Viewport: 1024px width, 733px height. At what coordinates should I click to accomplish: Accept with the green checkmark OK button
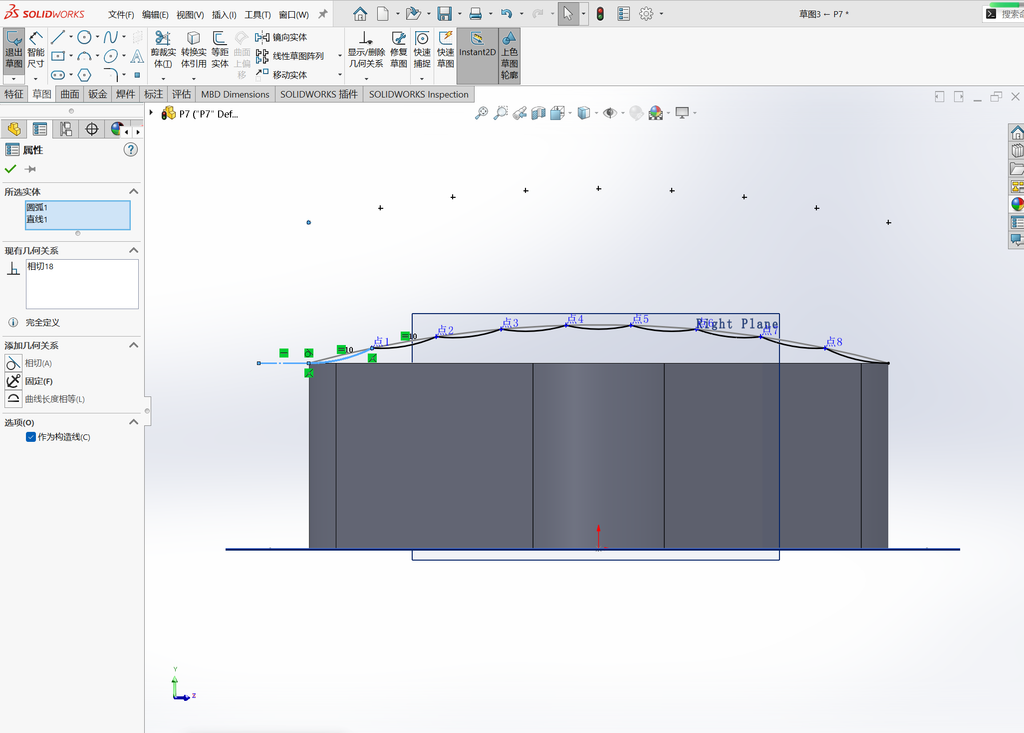pos(10,169)
